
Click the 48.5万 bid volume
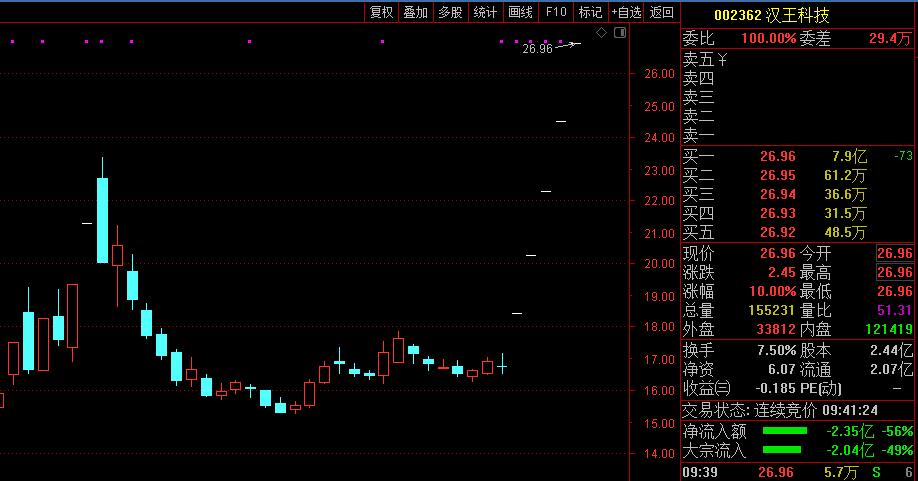[845, 232]
